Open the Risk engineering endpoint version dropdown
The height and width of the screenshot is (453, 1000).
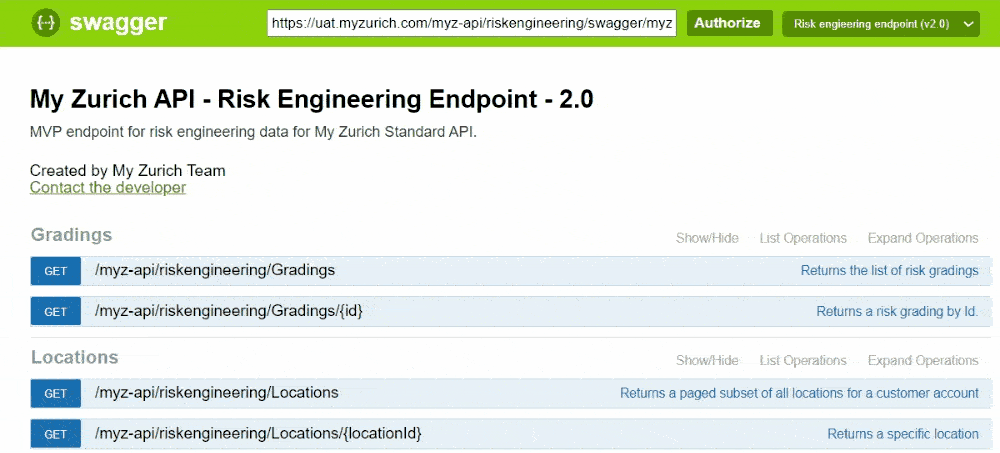pyautogui.click(x=880, y=23)
